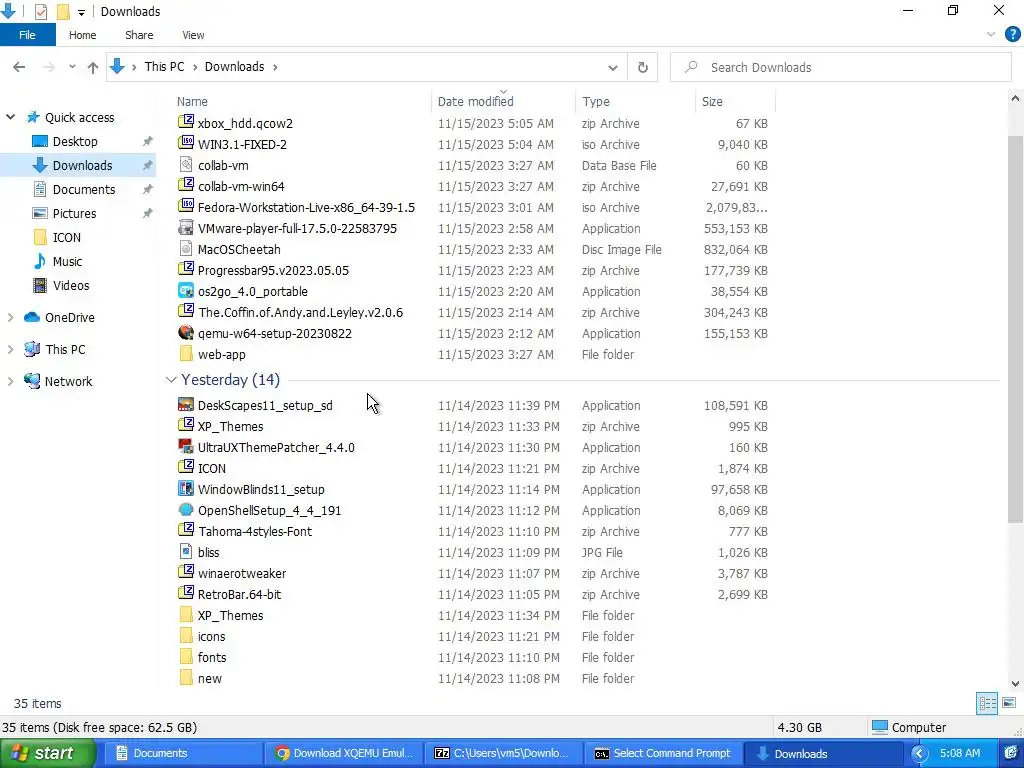1024x768 pixels.
Task: Click the new folder quick access toolbar icon
Action: [63, 11]
